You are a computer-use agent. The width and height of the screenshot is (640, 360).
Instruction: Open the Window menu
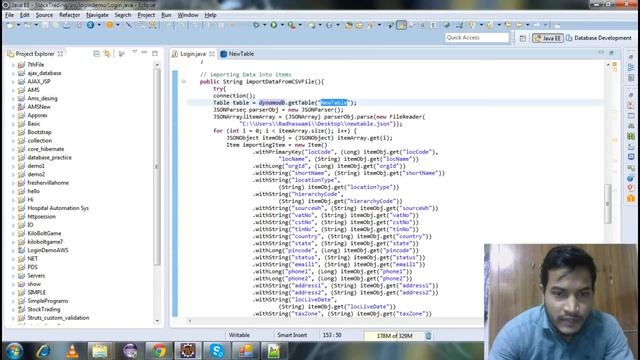click(188, 15)
